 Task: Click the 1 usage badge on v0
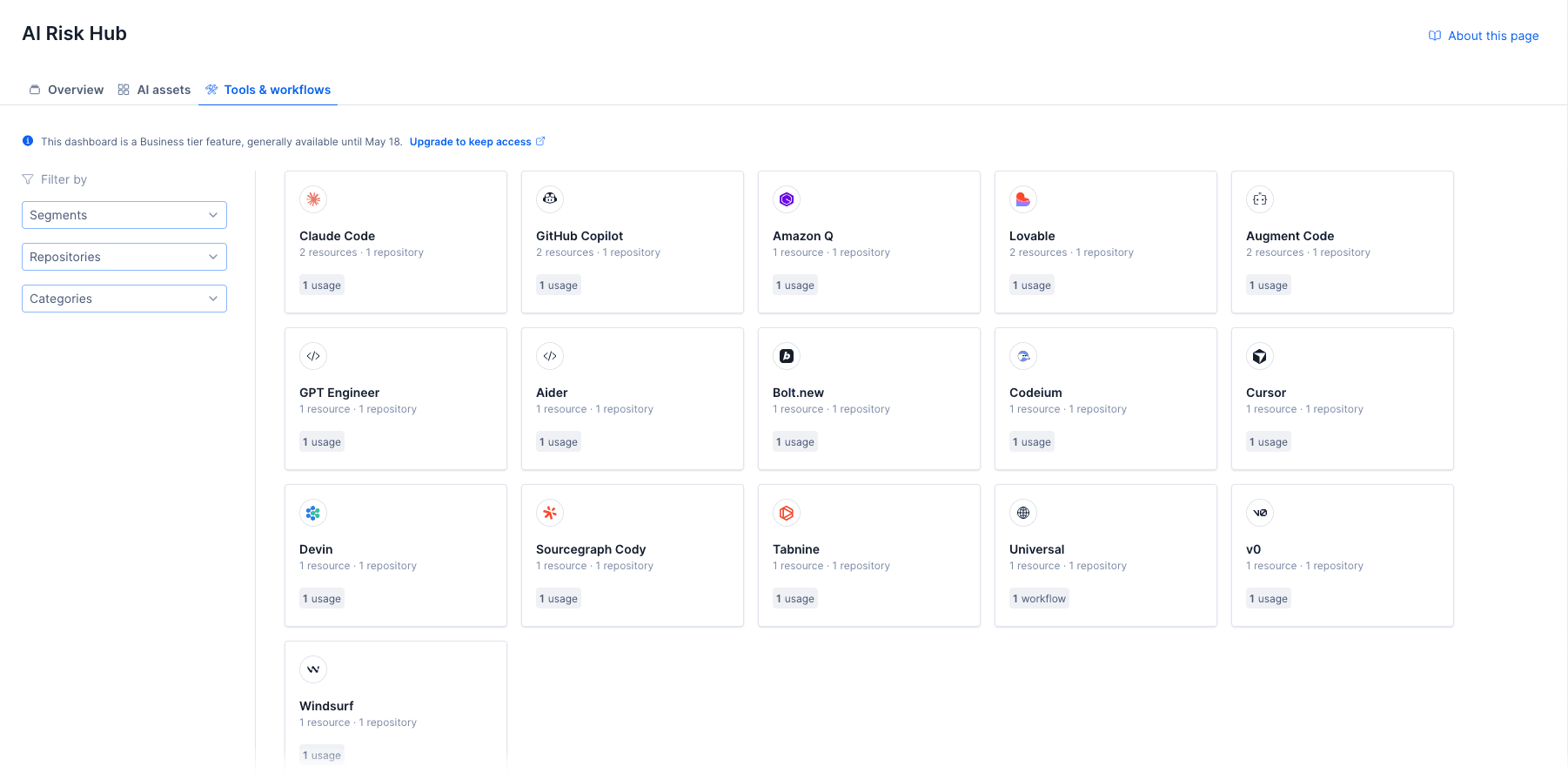click(1268, 599)
